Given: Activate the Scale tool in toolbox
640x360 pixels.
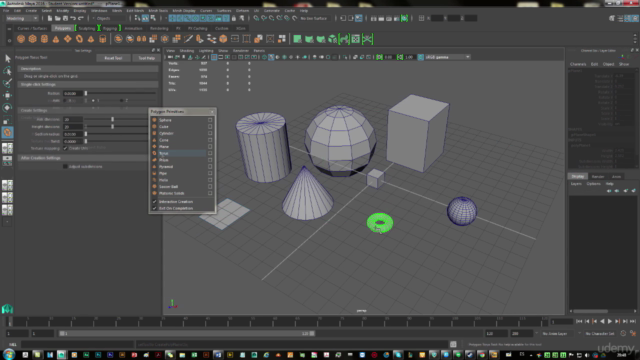Looking at the screenshot, I should tap(7, 120).
